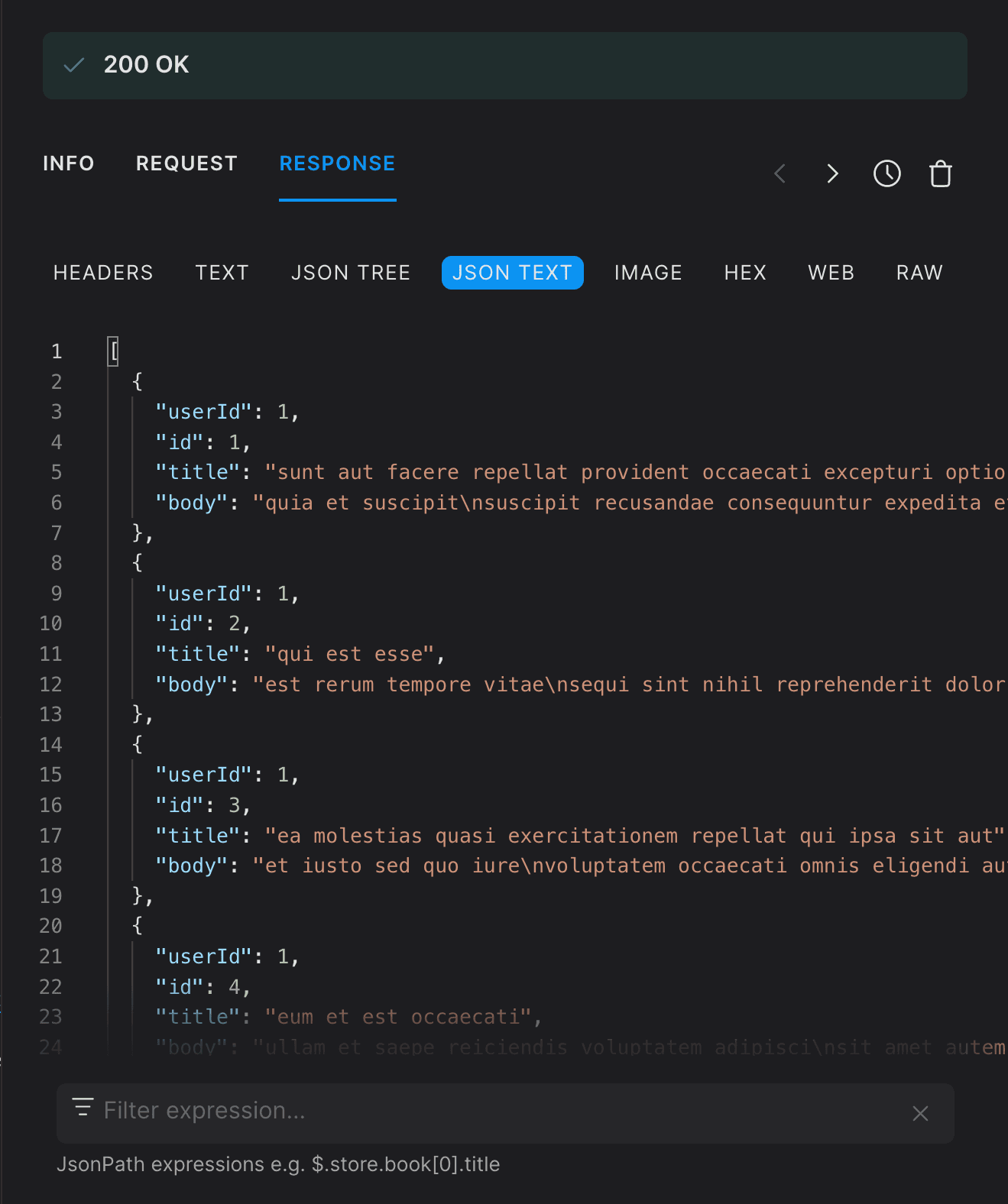1008x1204 pixels.
Task: Click title "ea molestias quasi exercitationem" line
Action: point(581,836)
